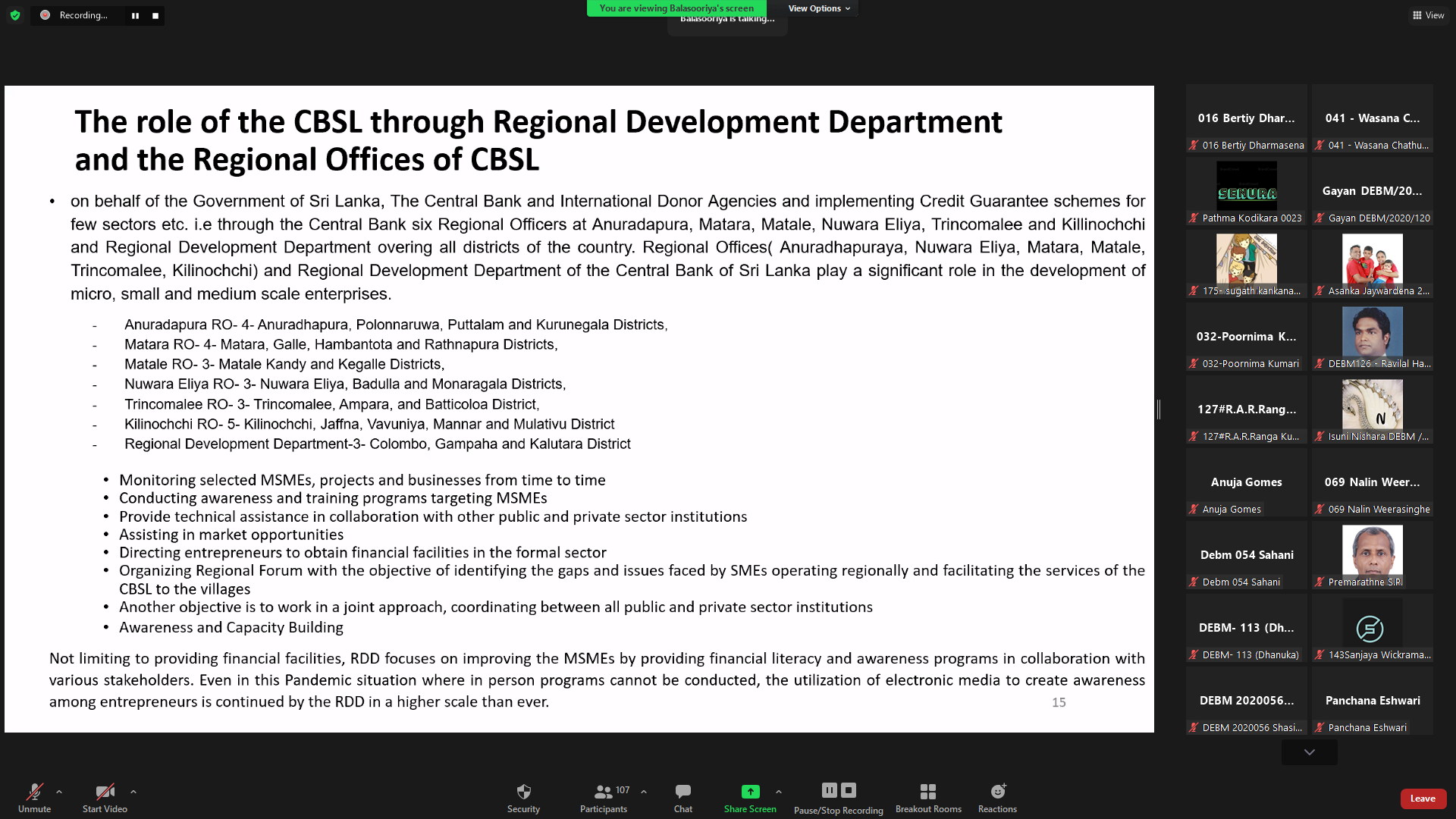The height and width of the screenshot is (819, 1456).
Task: Select the Panchana Eshwari tile
Action: coord(1373,701)
